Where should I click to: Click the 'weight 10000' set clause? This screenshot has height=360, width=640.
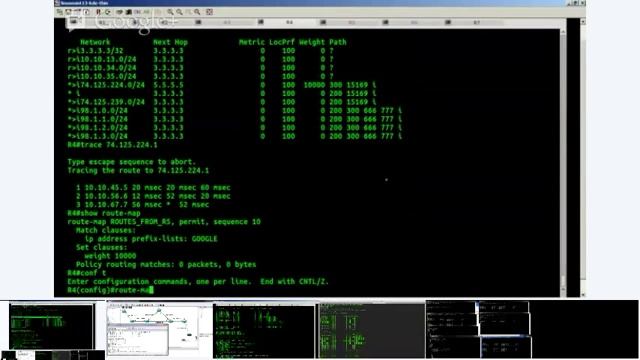pos(110,256)
